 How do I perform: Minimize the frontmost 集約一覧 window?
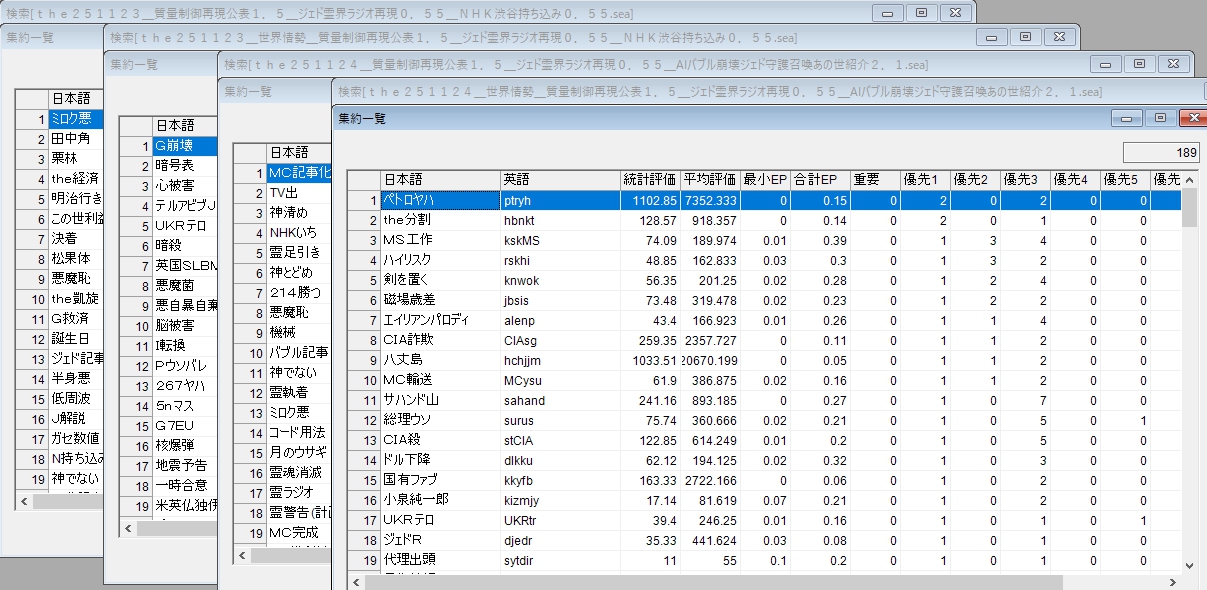click(x=1127, y=118)
